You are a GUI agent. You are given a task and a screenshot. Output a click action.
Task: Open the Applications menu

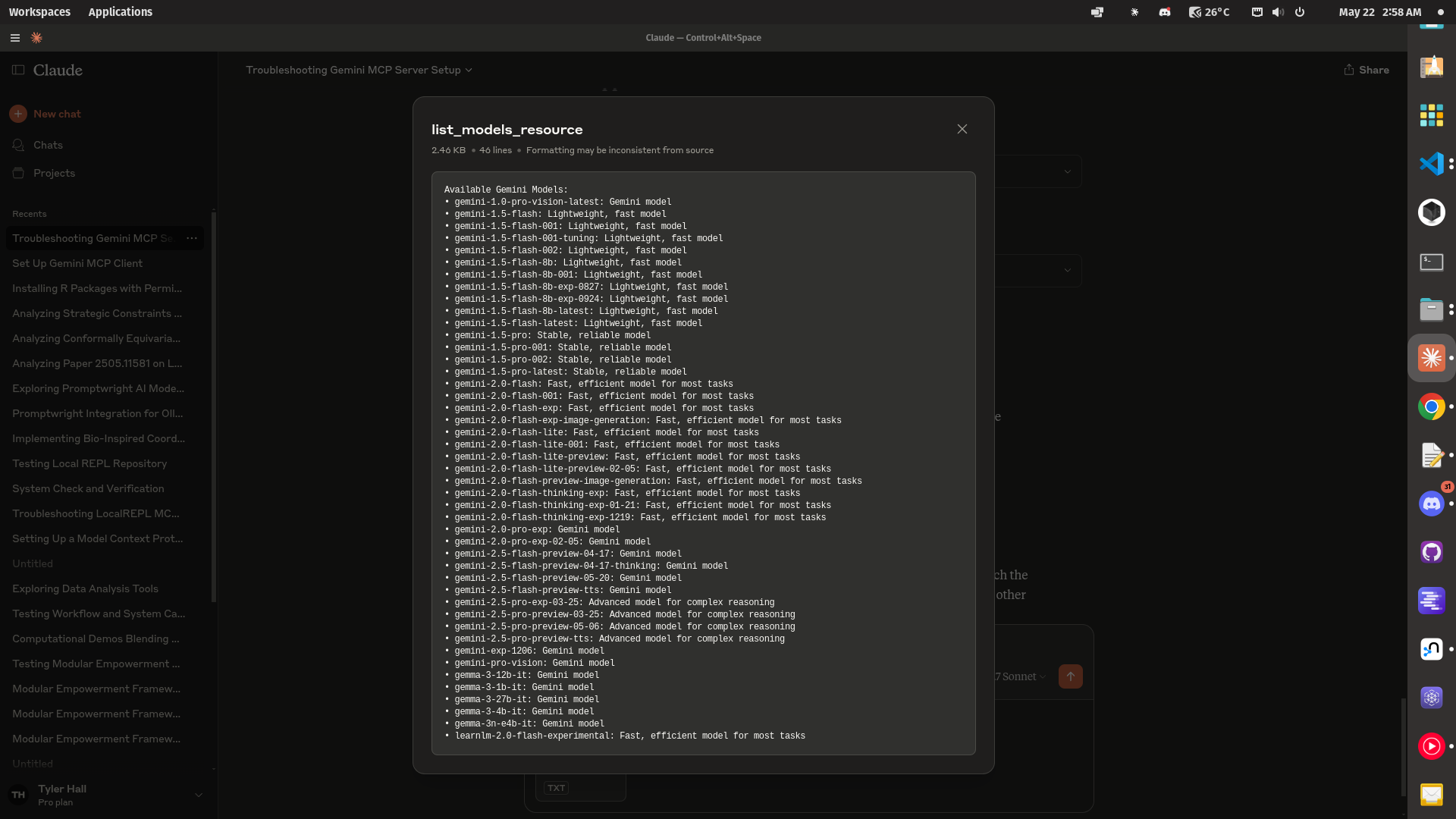120,12
